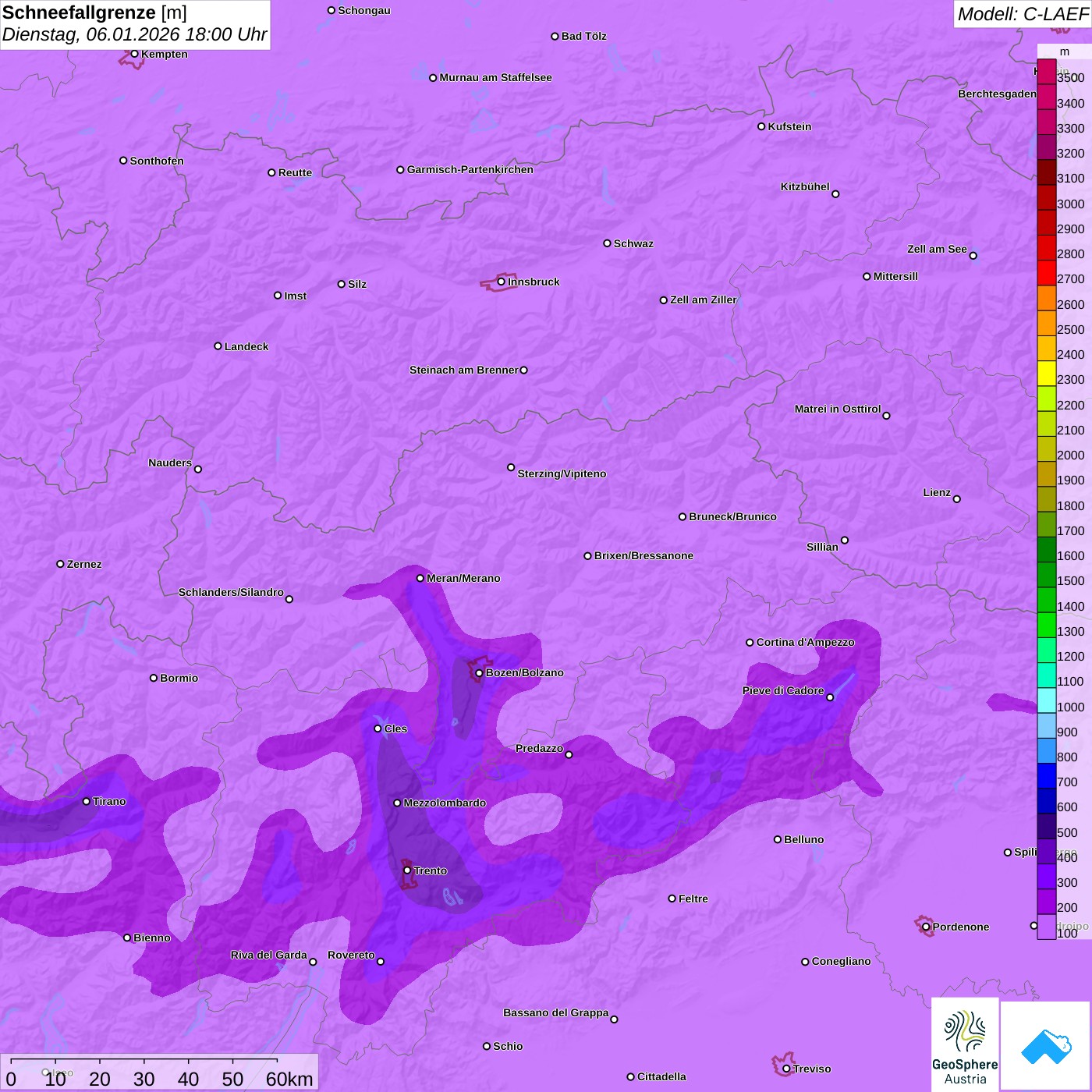Screen dimensions: 1092x1092
Task: Click the 'Schongau' label
Action: (x=364, y=10)
